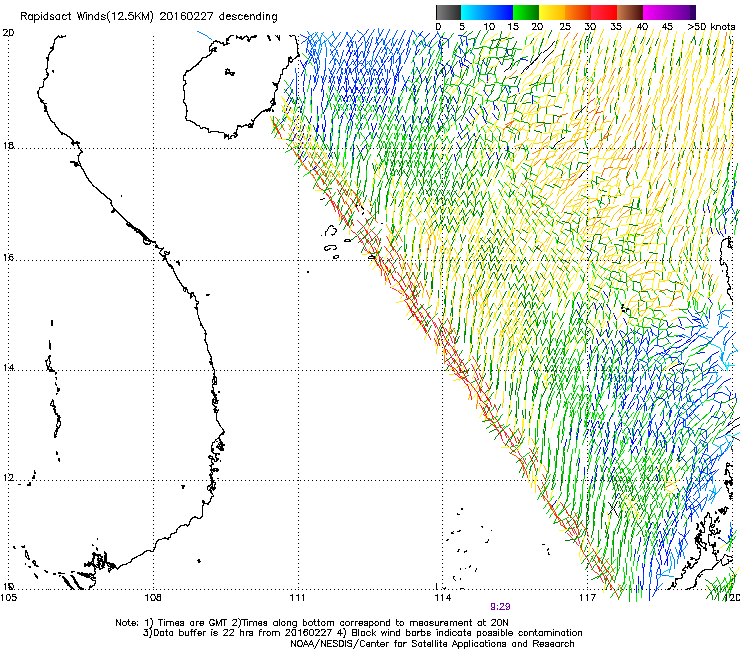The image size is (740, 650).
Task: Click the '>50 knots' legend label
Action: pyautogui.click(x=711, y=26)
